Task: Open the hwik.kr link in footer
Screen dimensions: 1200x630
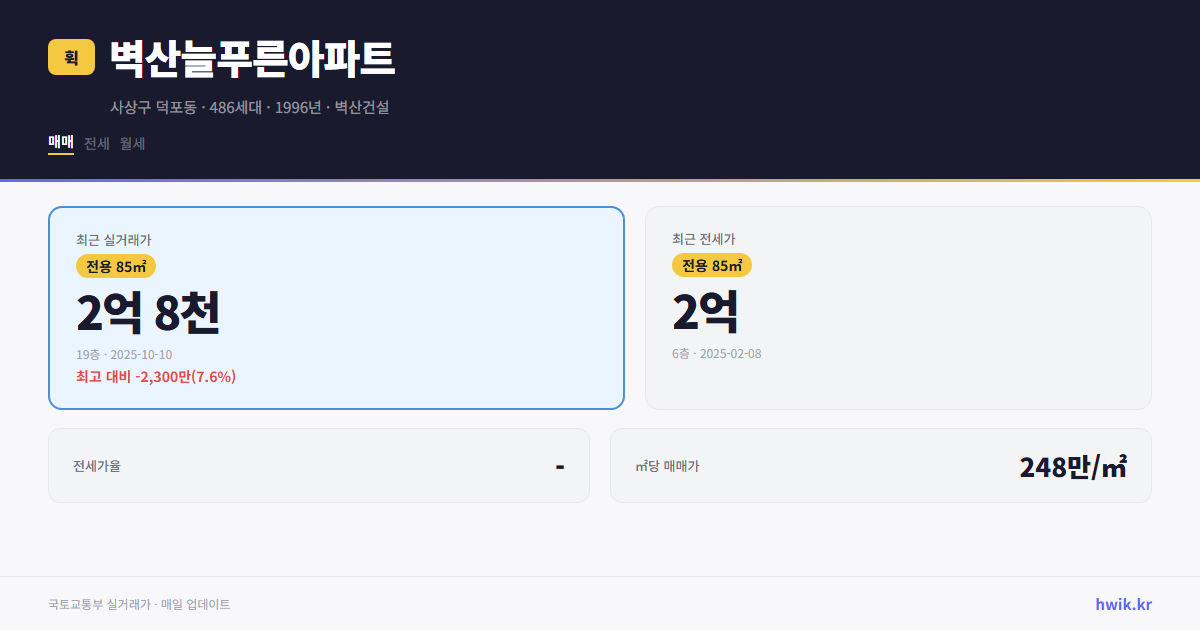Action: click(x=1122, y=603)
